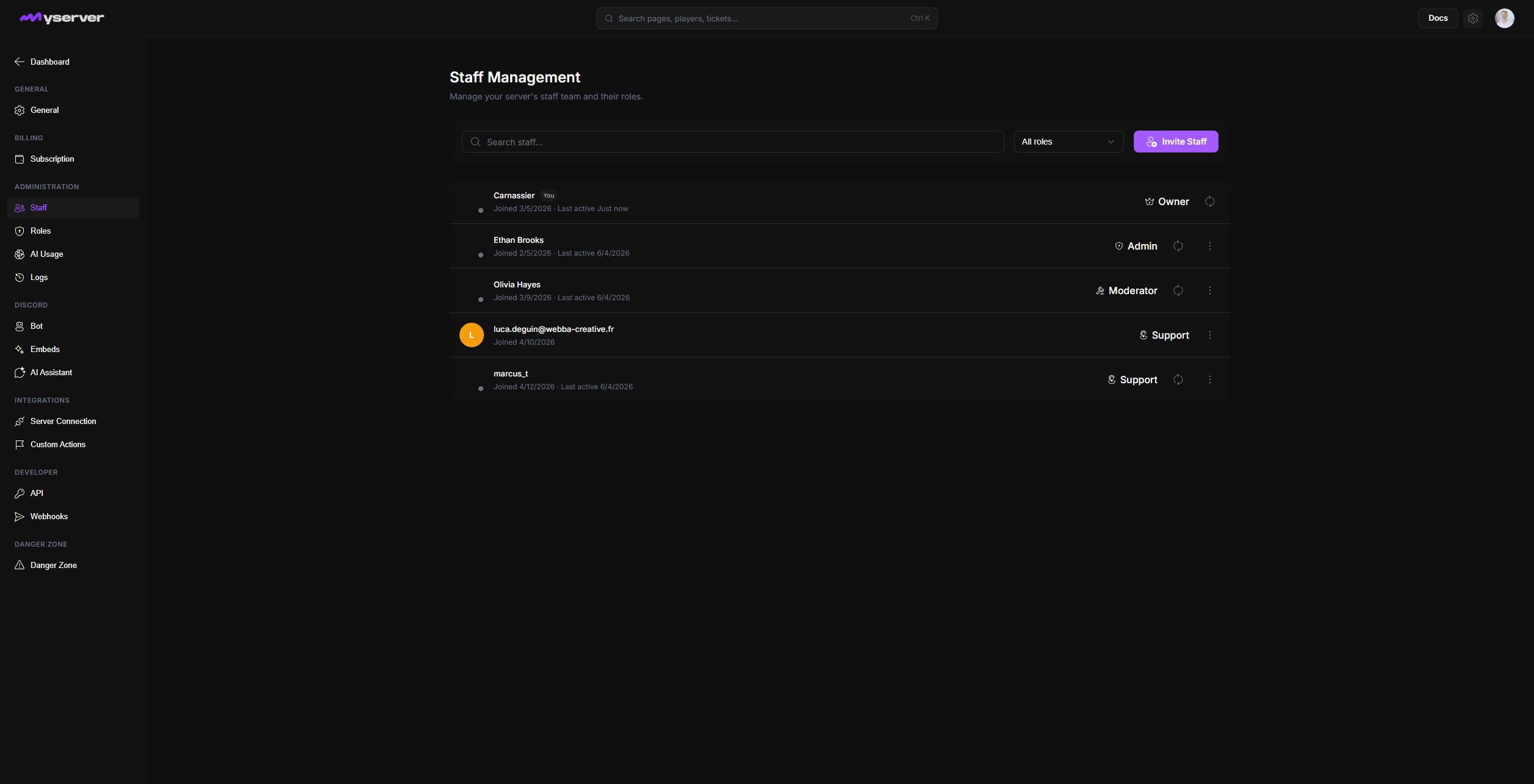Open the user avatar profile menu

(x=1504, y=18)
